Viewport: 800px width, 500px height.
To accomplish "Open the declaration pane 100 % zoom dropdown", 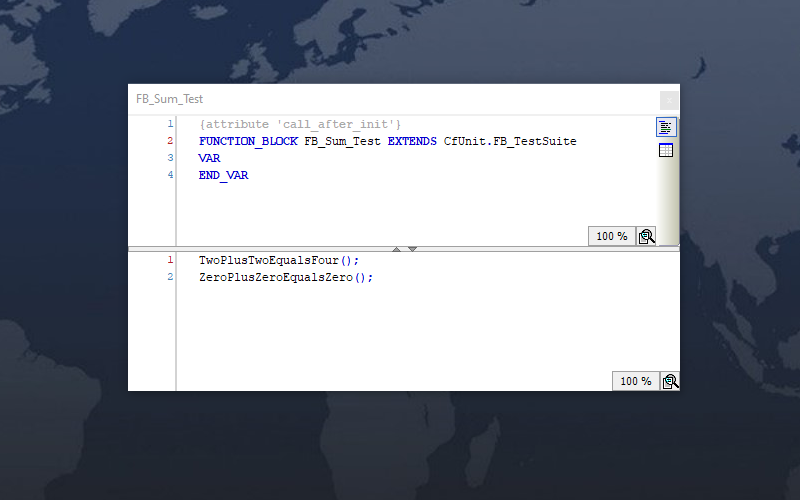I will coord(612,236).
